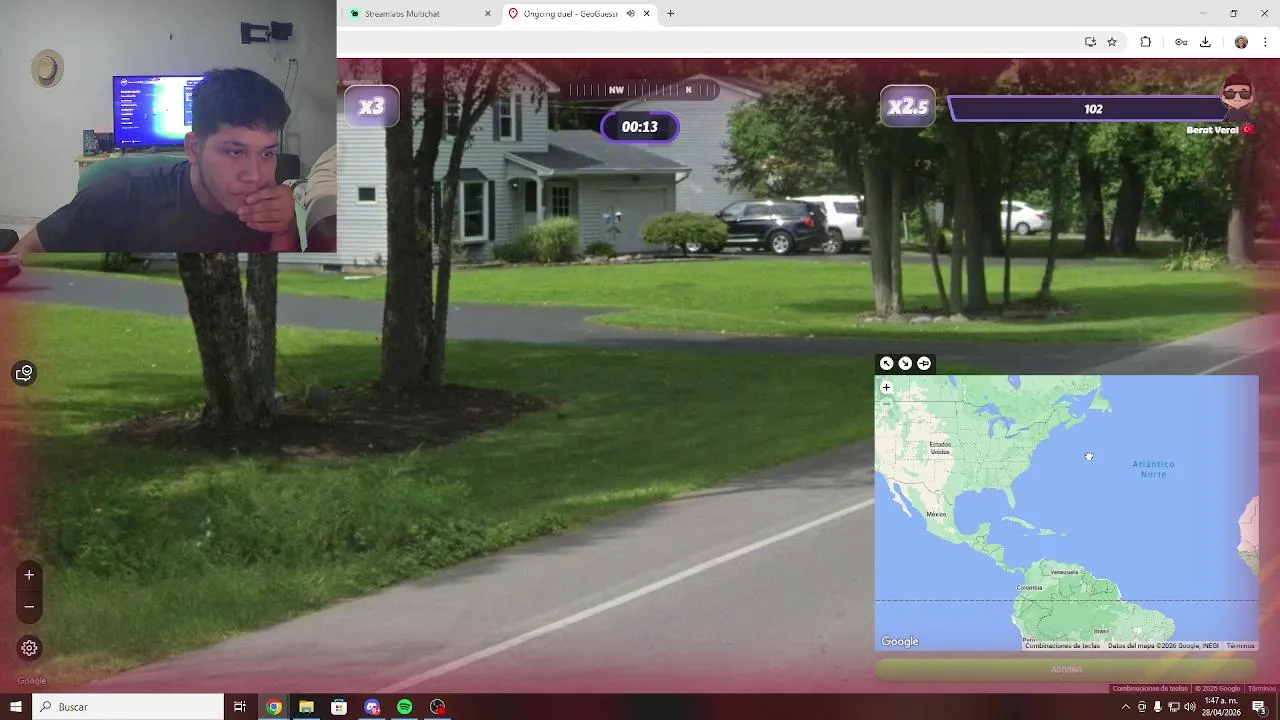The width and height of the screenshot is (1280, 720).
Task: Mute the GeoGuessr tab via the speaker icon
Action: (630, 13)
